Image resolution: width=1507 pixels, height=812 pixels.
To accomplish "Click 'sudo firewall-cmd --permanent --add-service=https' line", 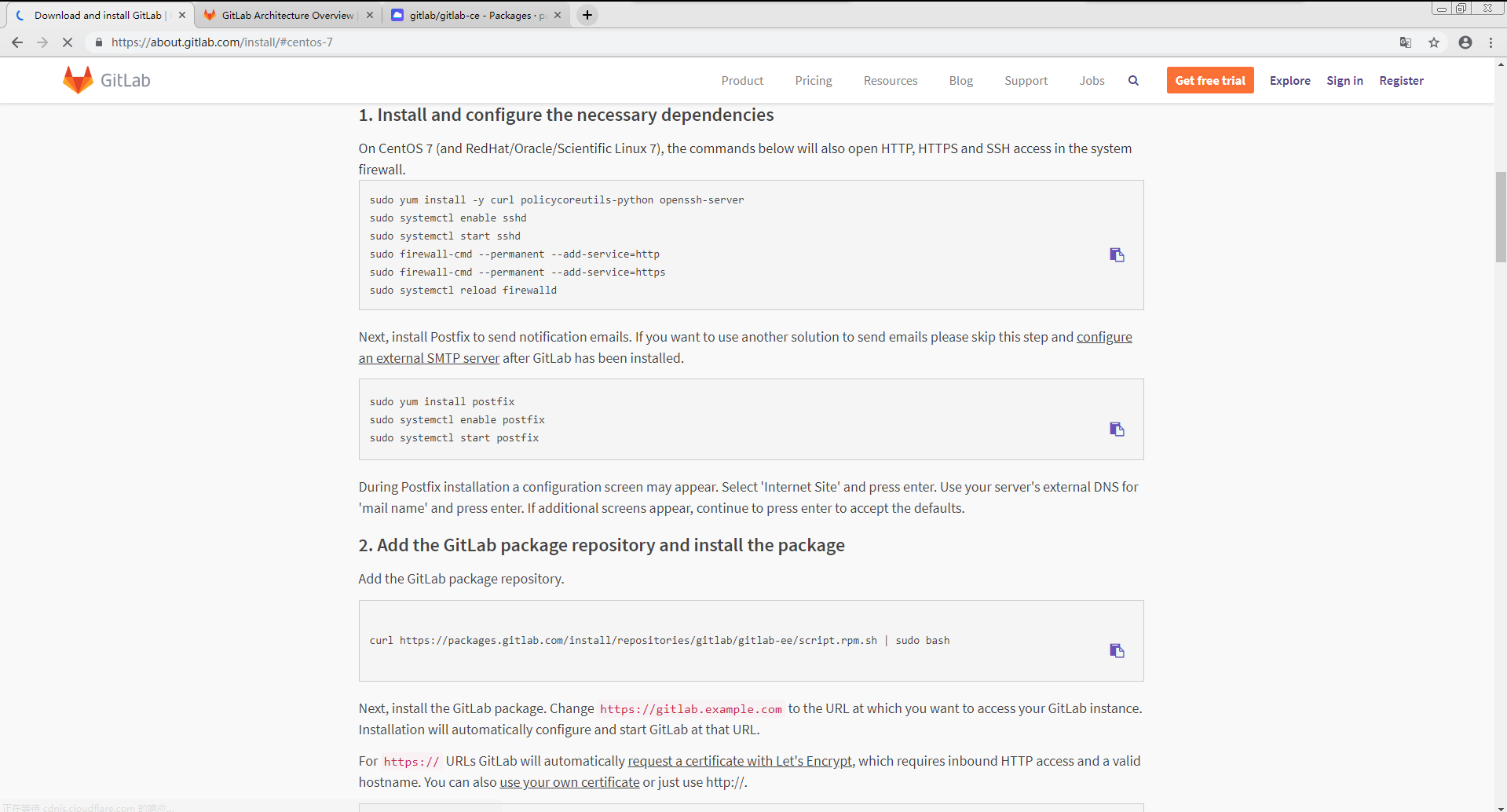I will [518, 272].
